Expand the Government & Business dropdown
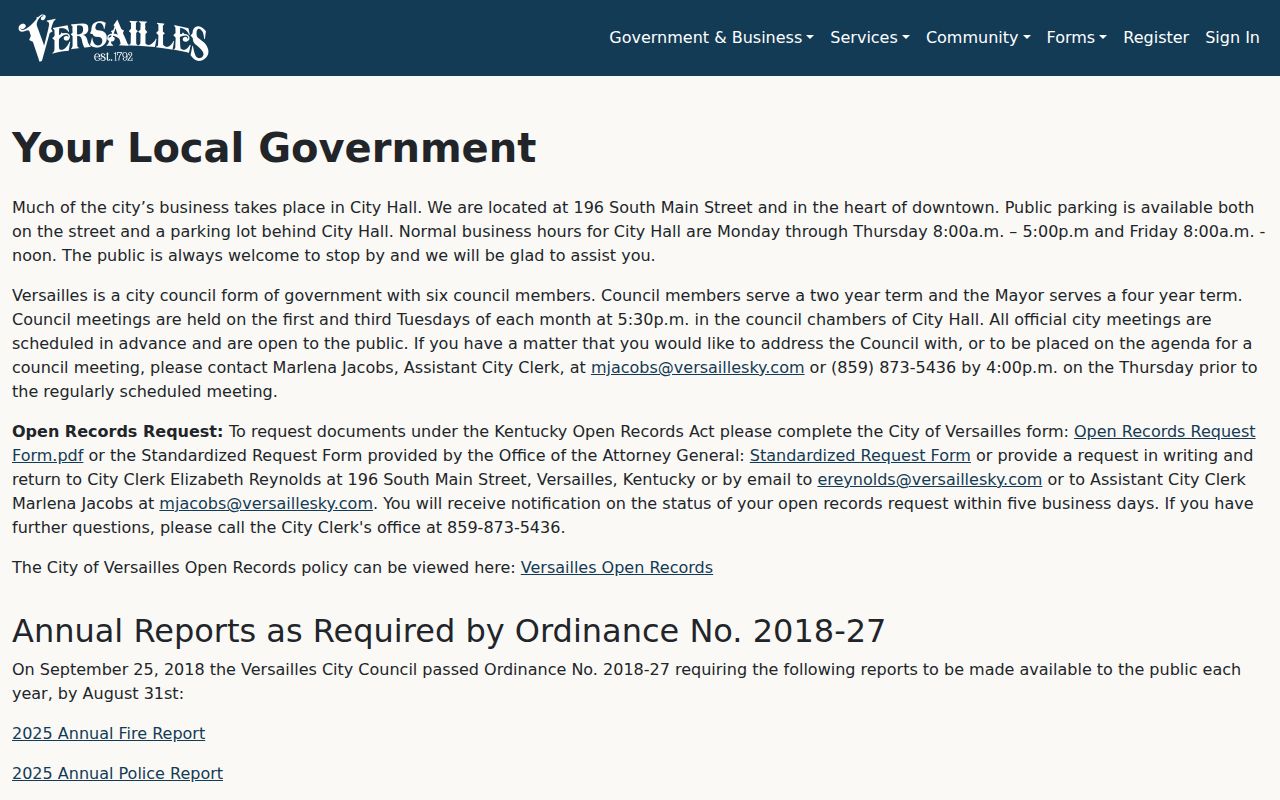1280x800 pixels. [711, 37]
